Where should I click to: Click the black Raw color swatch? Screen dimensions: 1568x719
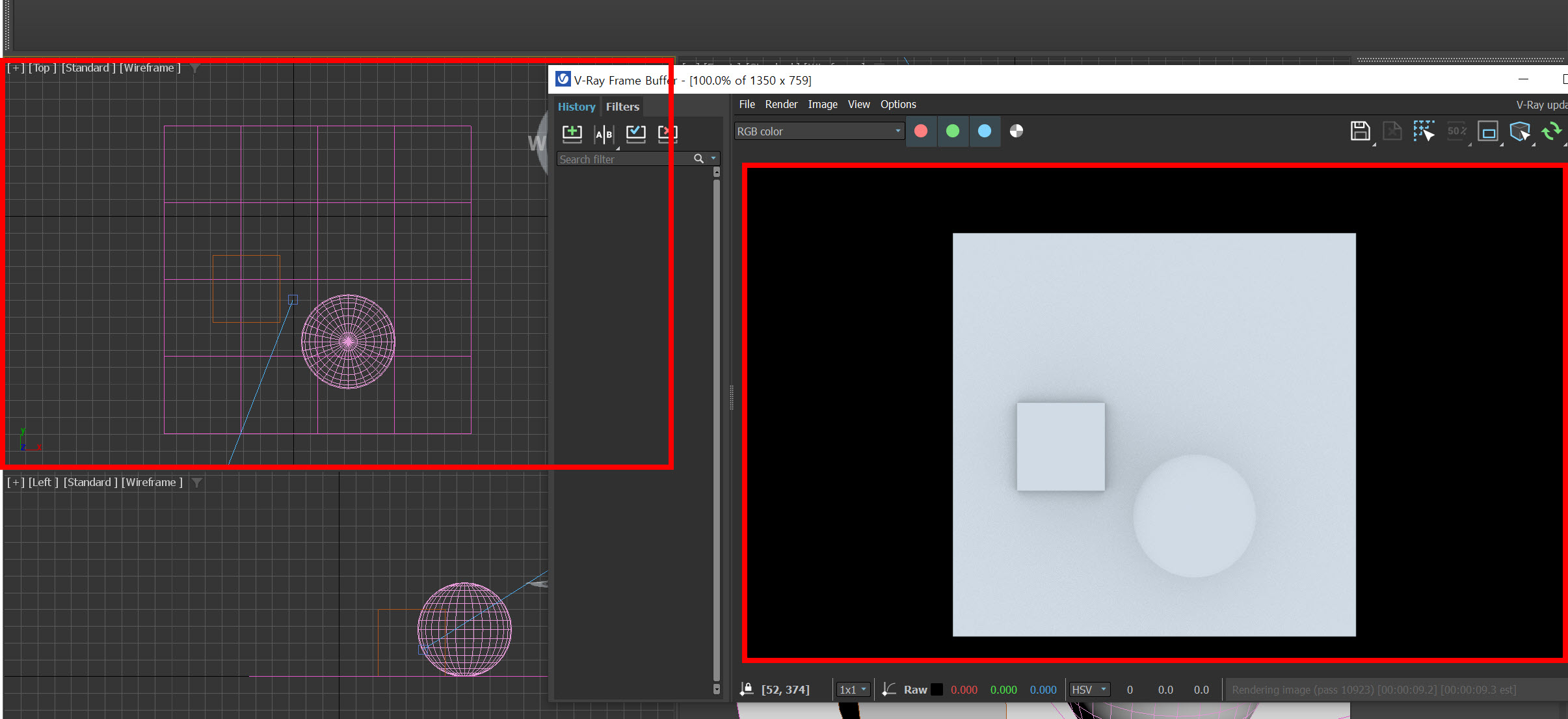(x=937, y=690)
